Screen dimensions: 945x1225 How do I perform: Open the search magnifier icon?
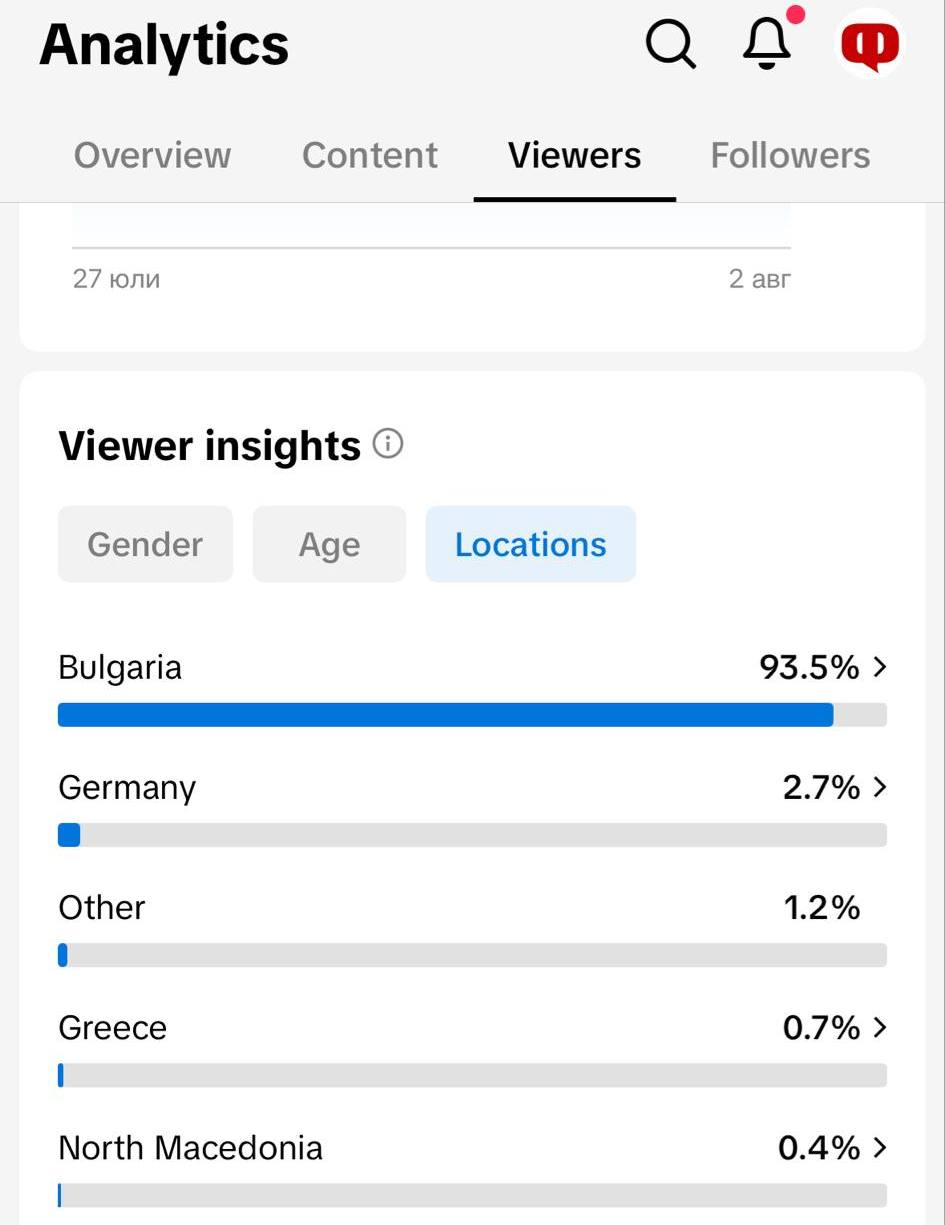pyautogui.click(x=670, y=44)
